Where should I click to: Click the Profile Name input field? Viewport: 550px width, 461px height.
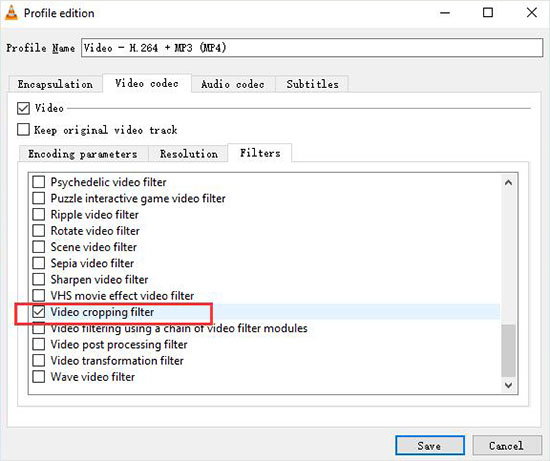(312, 48)
